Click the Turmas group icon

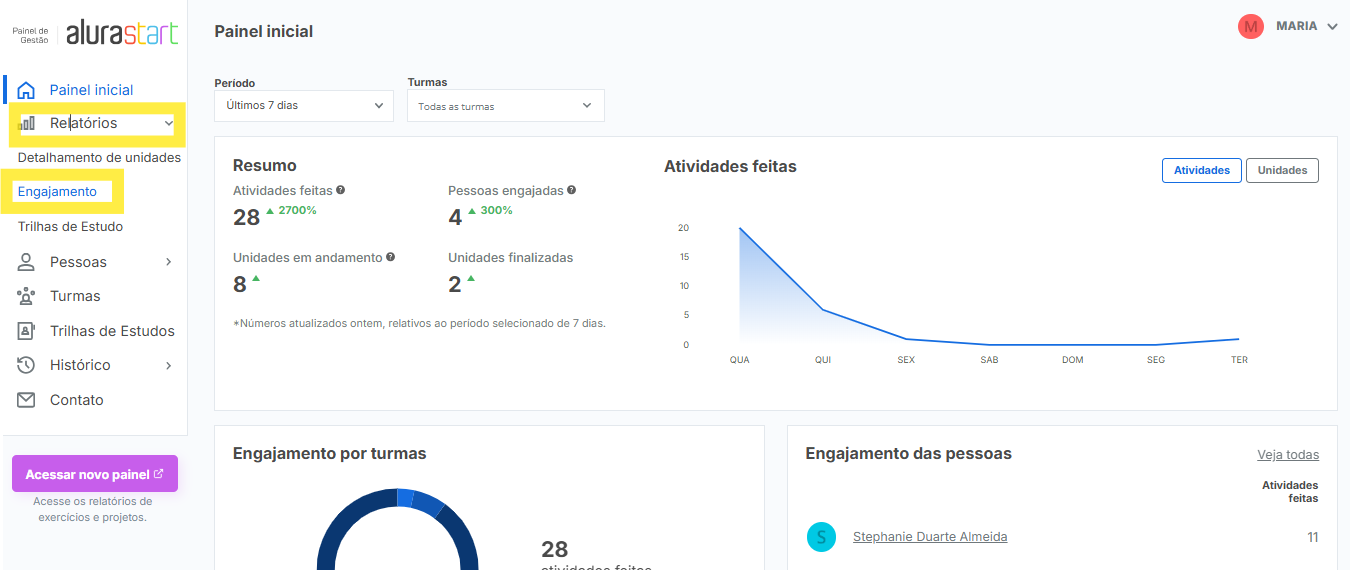27,296
